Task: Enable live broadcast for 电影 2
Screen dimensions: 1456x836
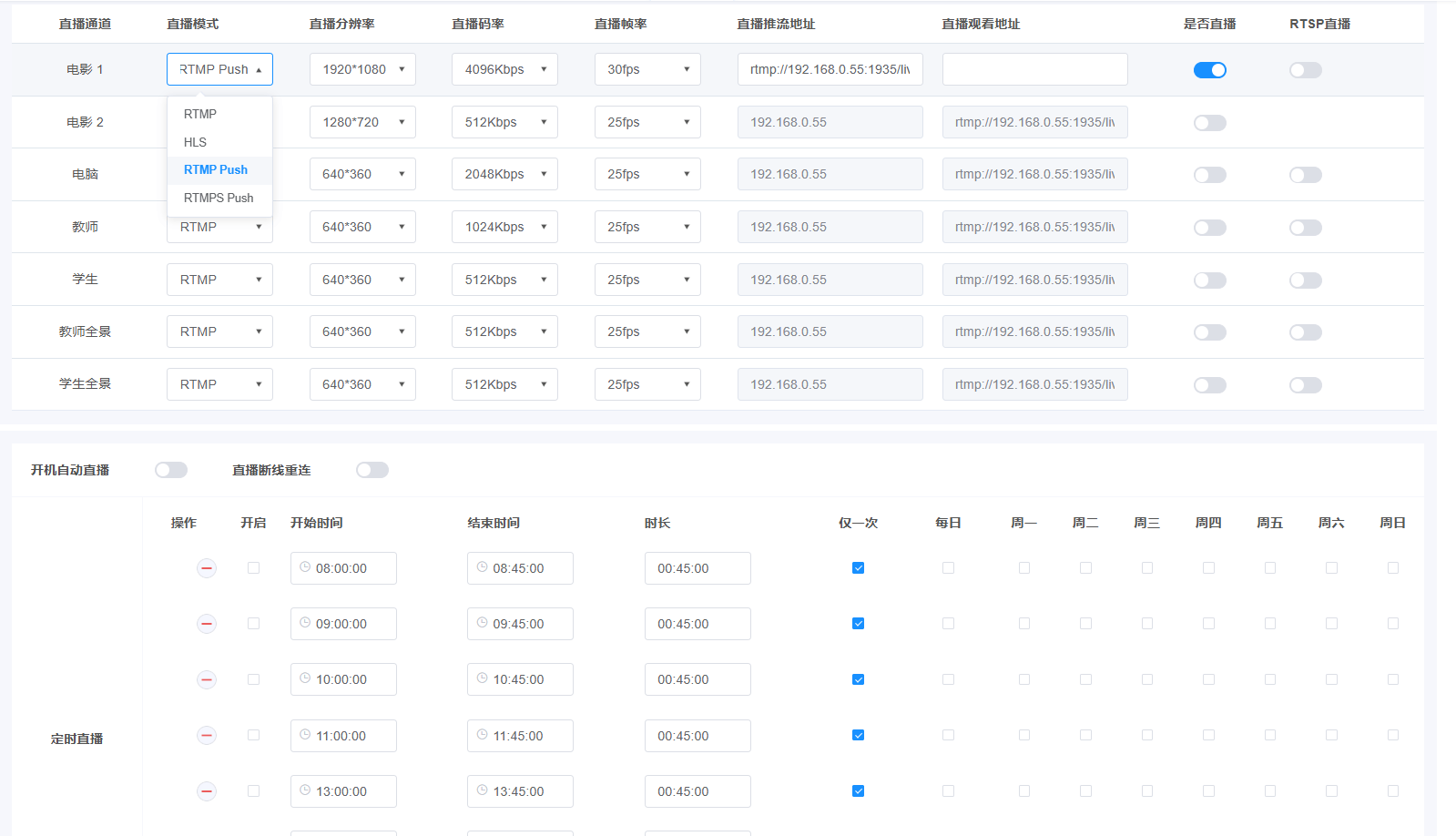Action: click(1209, 123)
